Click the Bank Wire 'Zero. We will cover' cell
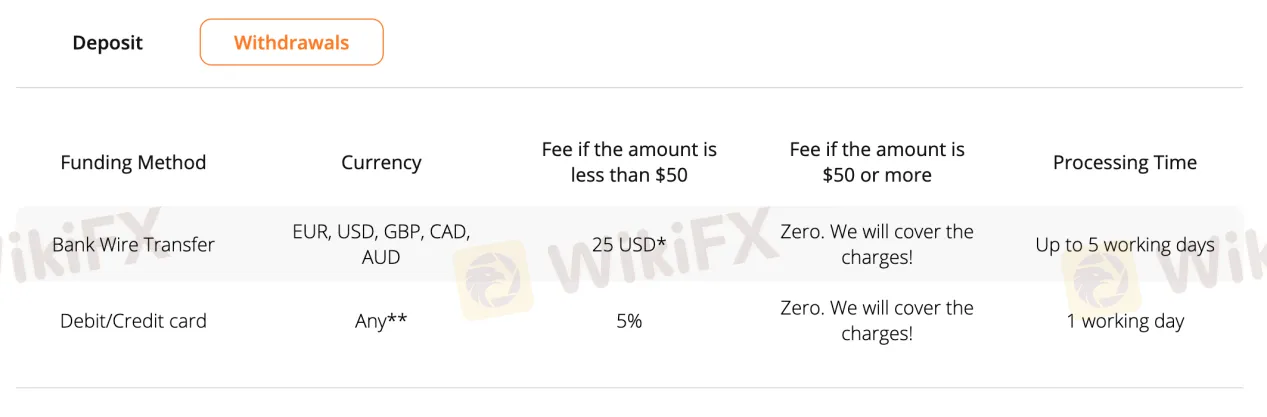 coord(877,244)
